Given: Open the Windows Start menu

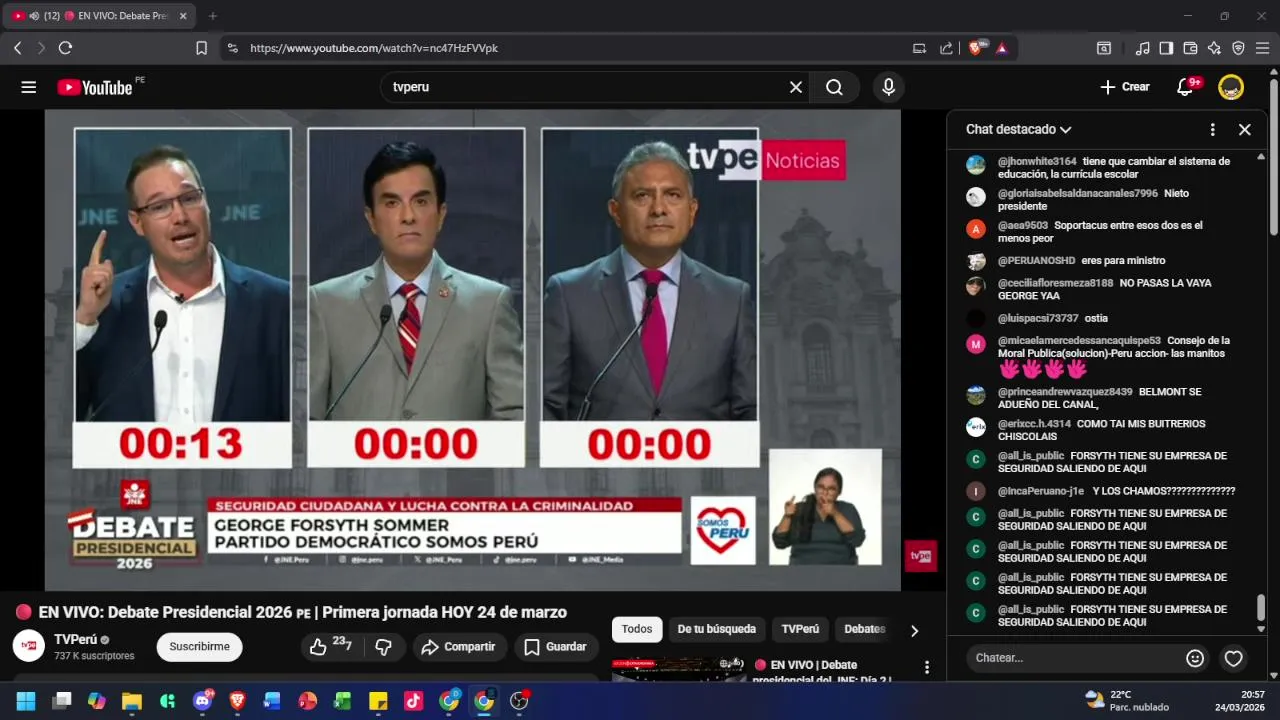Looking at the screenshot, I should click(26, 701).
